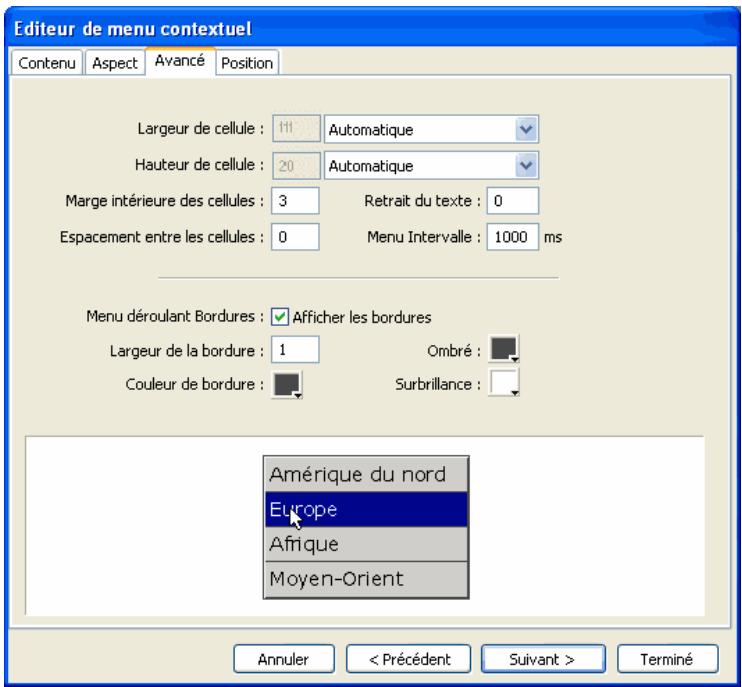Screen dimensions: 742x687
Task: Go to the Position tab
Action: [x=247, y=62]
